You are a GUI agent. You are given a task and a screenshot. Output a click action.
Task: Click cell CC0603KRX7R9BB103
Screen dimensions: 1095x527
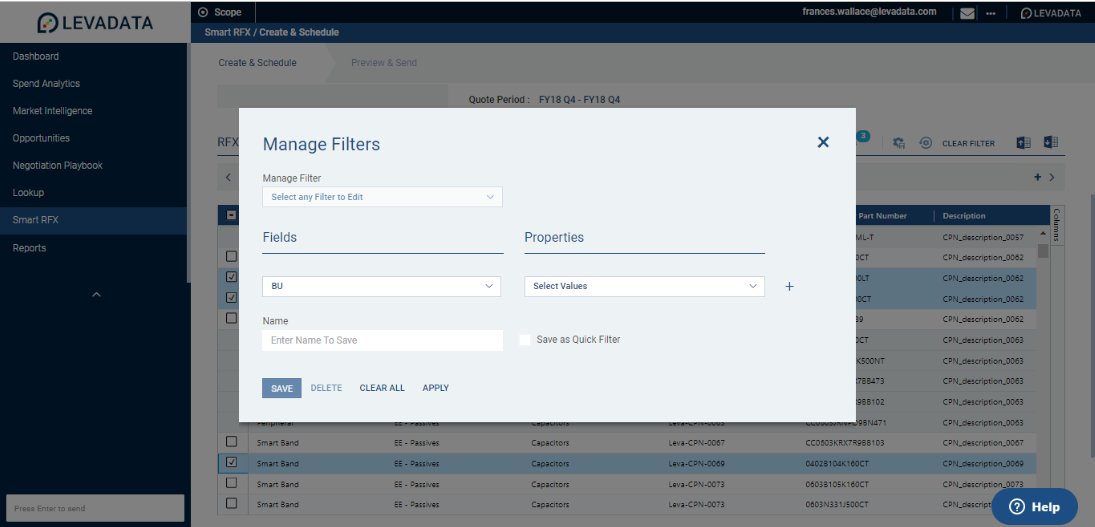845,443
